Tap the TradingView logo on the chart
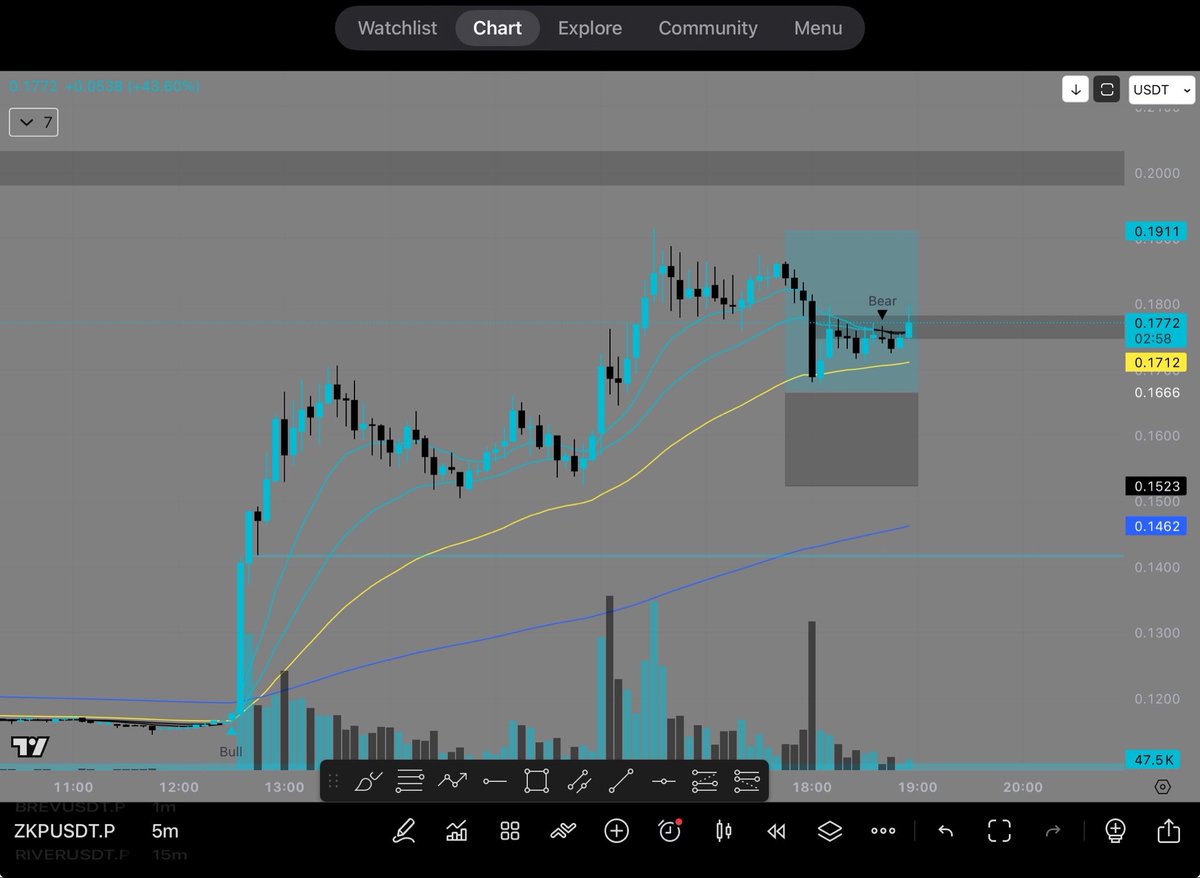The width and height of the screenshot is (1200, 878). click(30, 746)
